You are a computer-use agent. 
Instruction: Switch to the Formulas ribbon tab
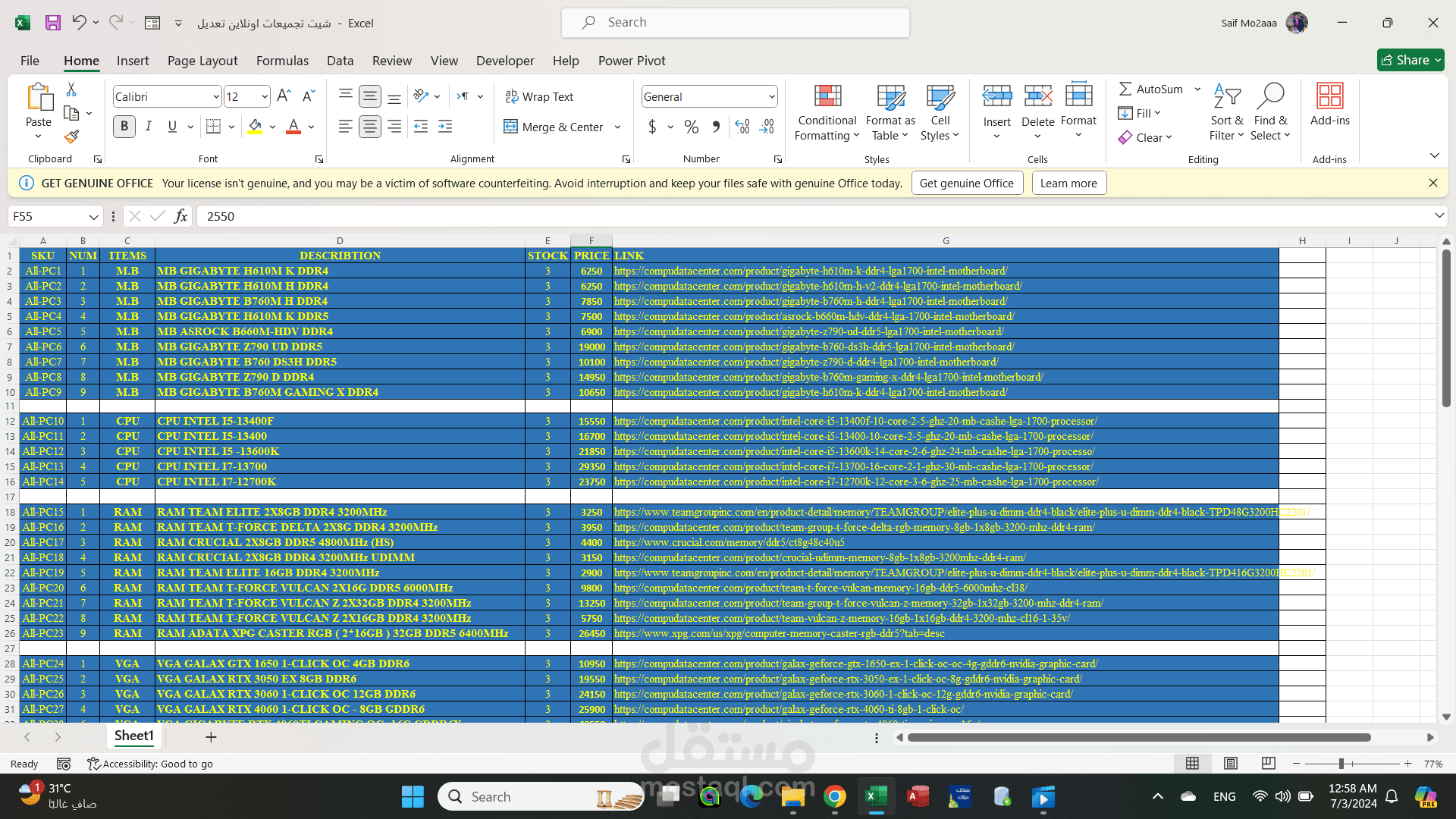(282, 61)
